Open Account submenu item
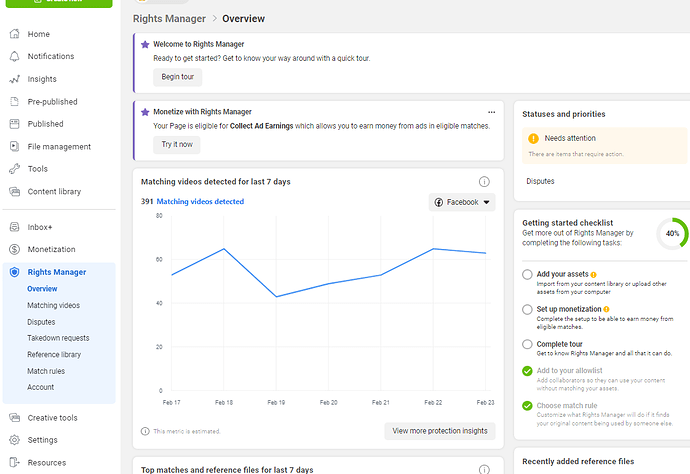 40,387
